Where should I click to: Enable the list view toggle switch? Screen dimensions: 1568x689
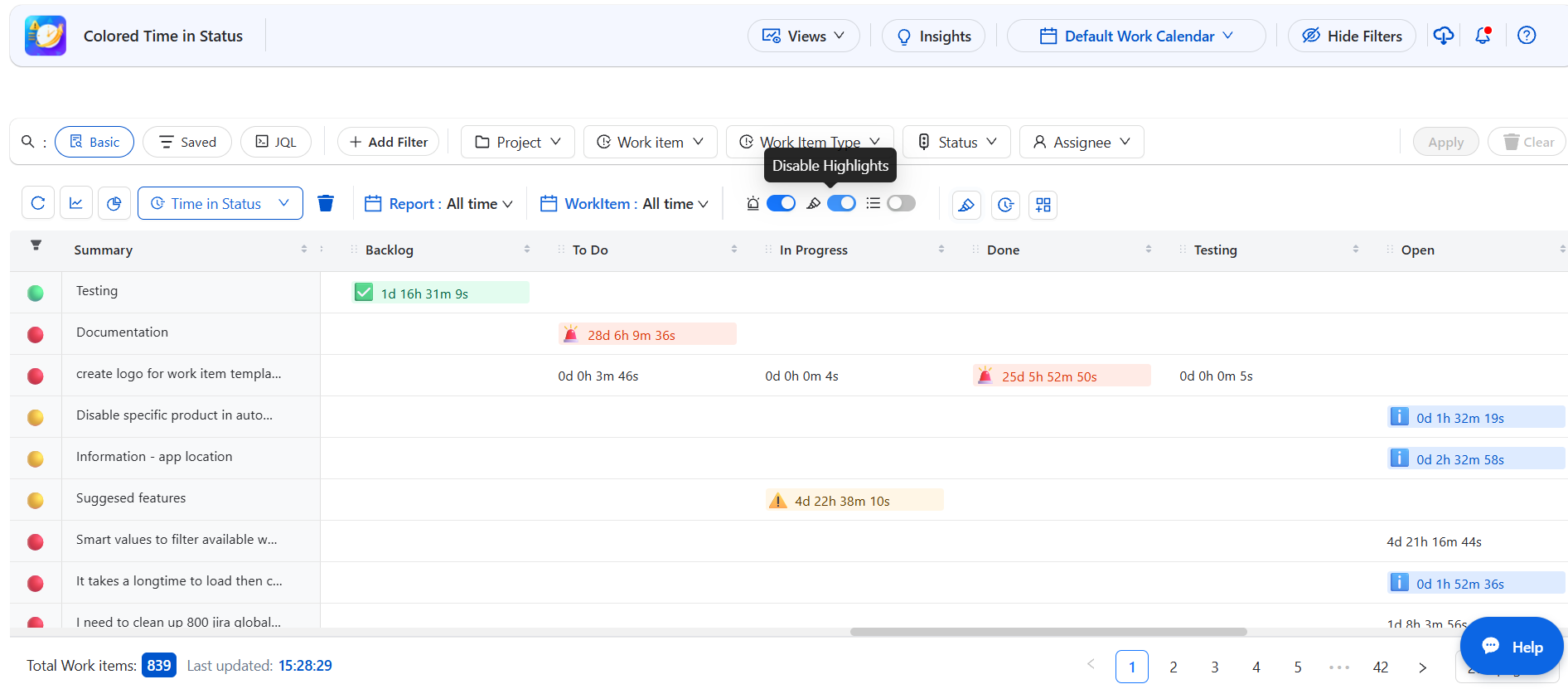coord(901,204)
